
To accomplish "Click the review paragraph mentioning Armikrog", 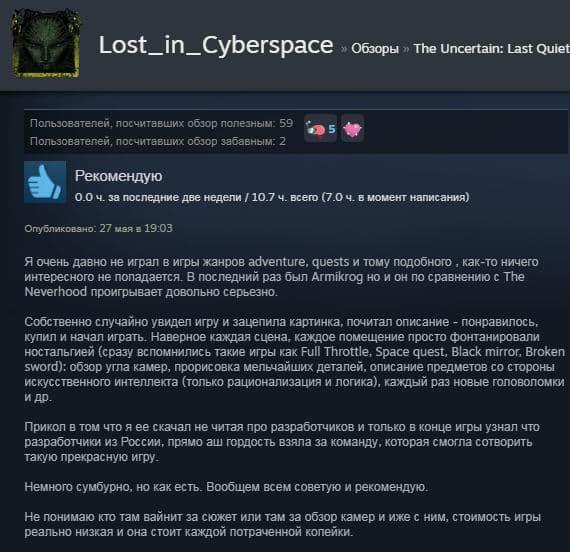I will click(x=281, y=277).
